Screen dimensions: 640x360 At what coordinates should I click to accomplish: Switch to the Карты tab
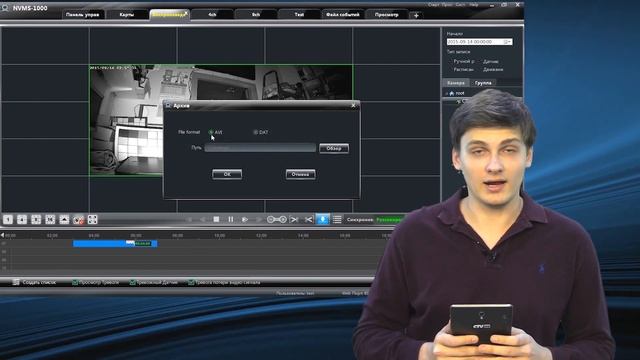[127, 15]
